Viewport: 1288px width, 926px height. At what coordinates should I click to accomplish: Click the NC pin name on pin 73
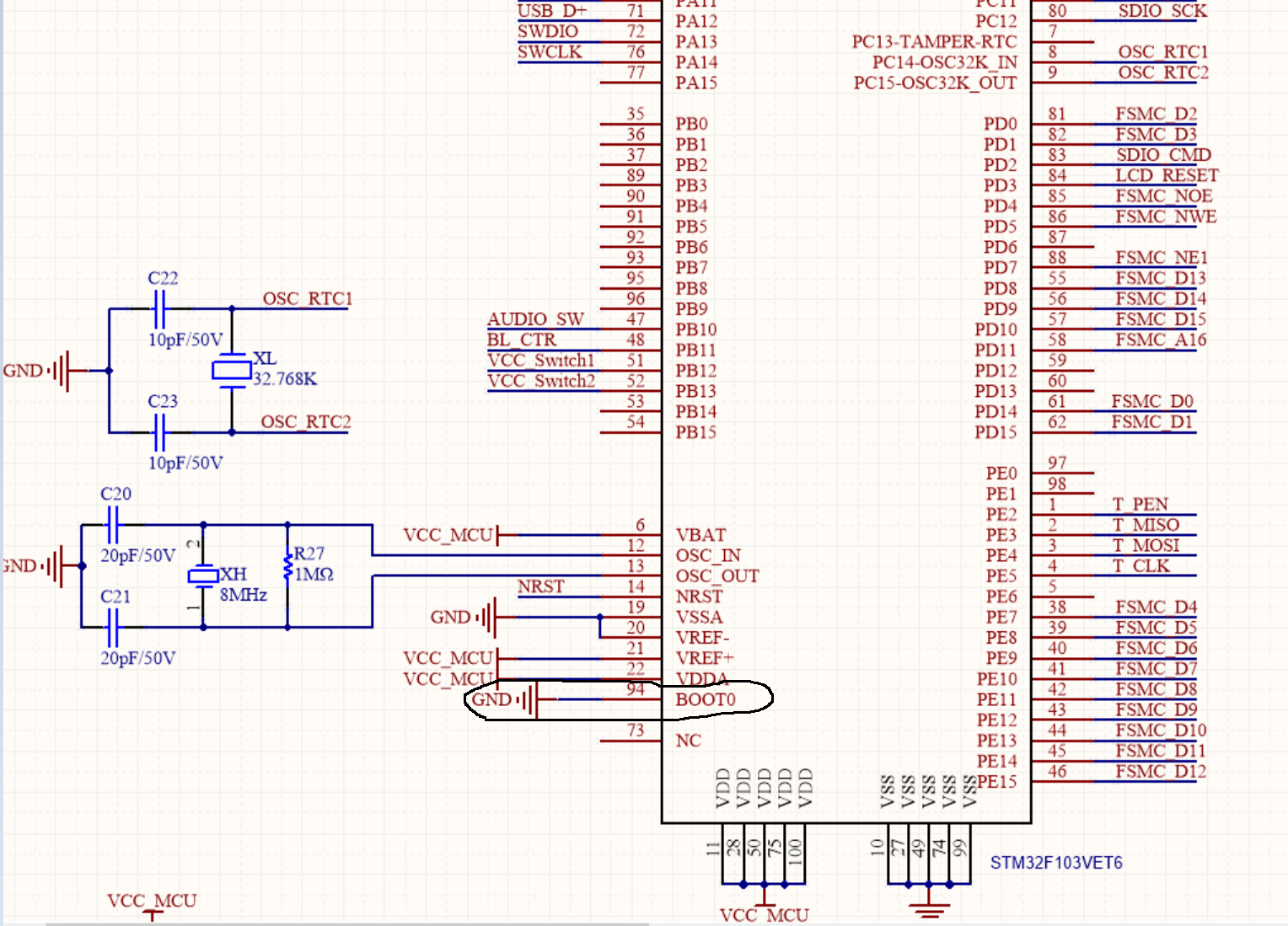[689, 741]
